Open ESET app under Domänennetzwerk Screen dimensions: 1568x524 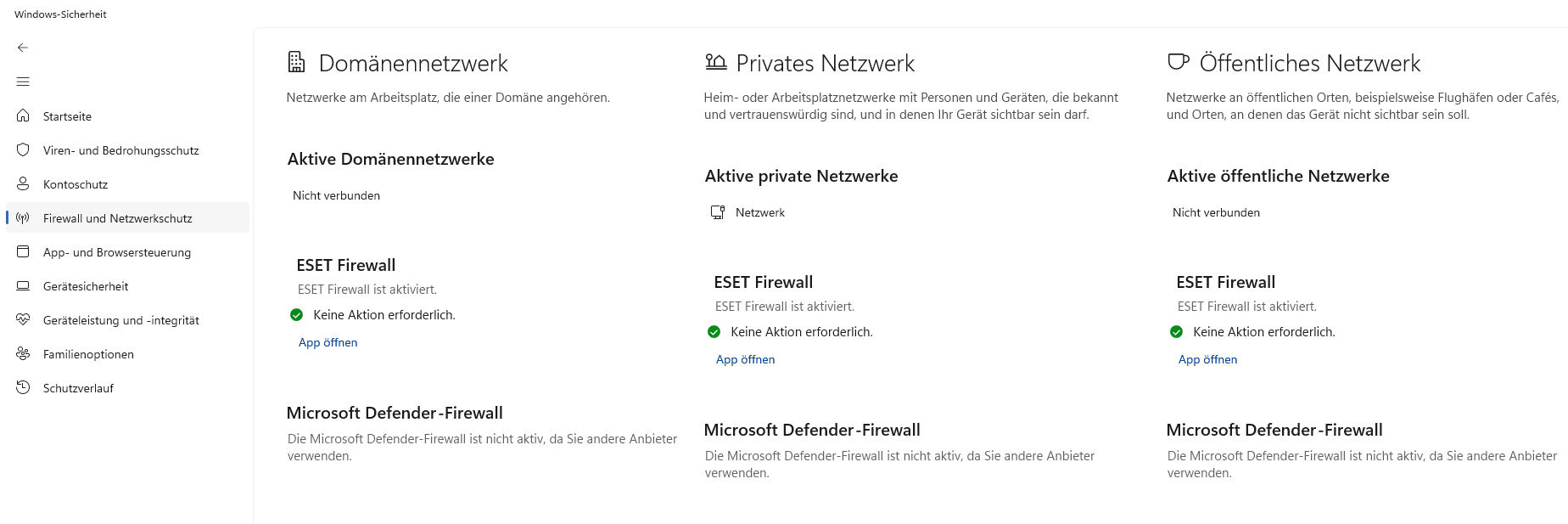point(328,342)
